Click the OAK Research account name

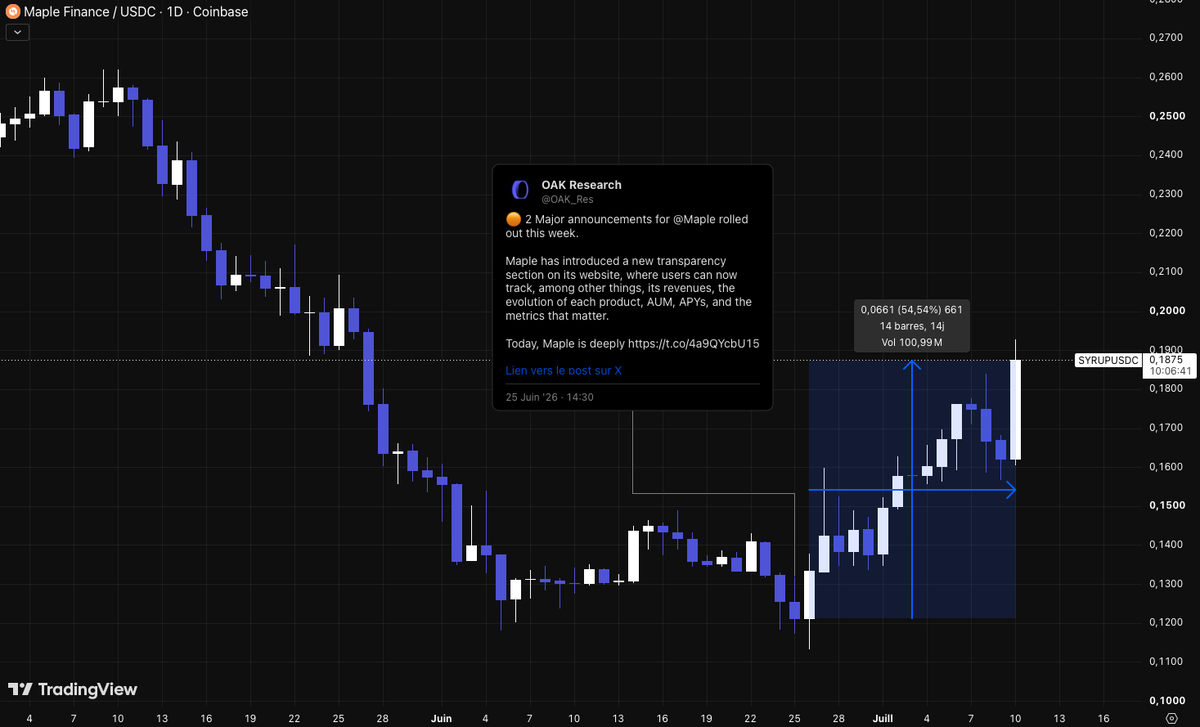coord(581,185)
